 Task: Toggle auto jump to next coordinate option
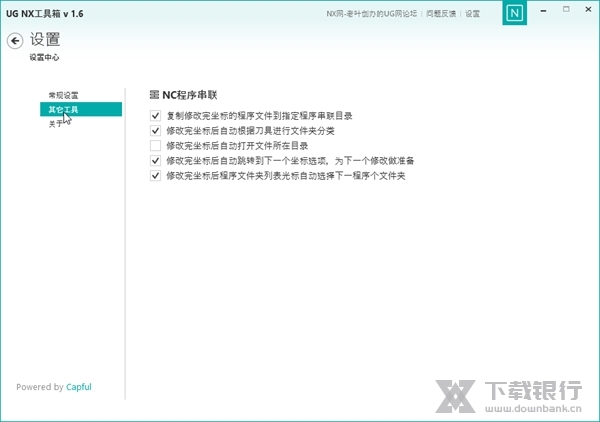(x=155, y=161)
